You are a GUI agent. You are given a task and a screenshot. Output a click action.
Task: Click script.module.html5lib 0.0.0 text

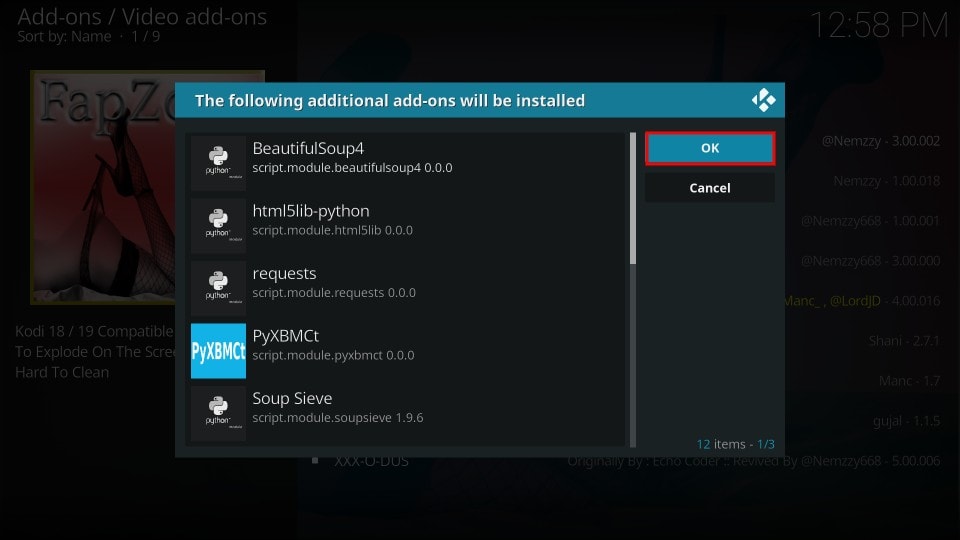tap(332, 230)
